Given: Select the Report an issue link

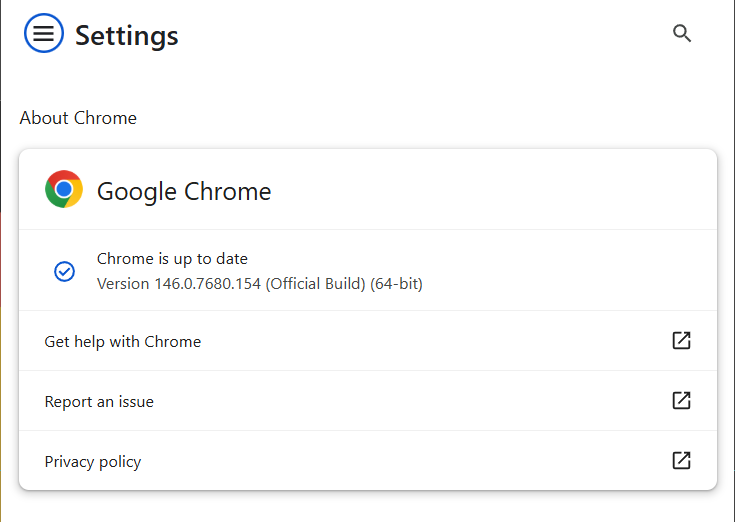Looking at the screenshot, I should click(99, 402).
